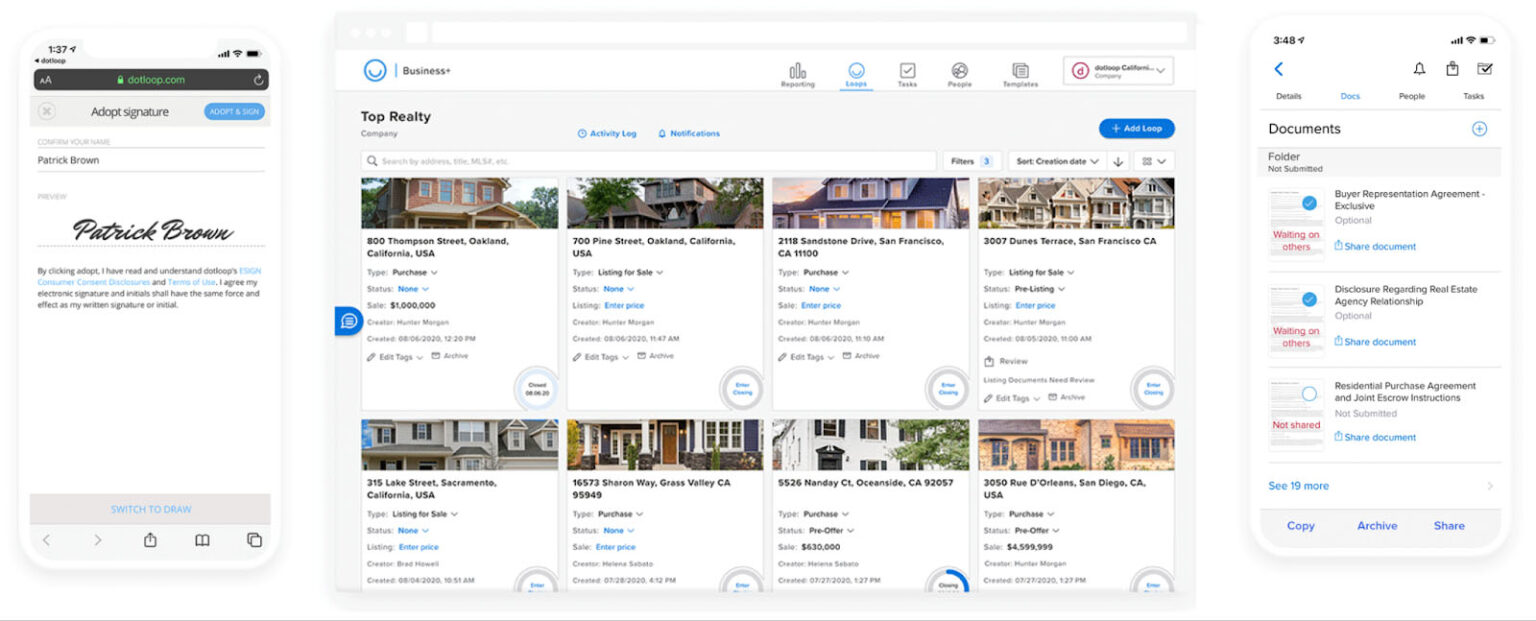Click the Closing progress circle on 5526 Nanday Ct
This screenshot has height=621, width=1536.
946,585
